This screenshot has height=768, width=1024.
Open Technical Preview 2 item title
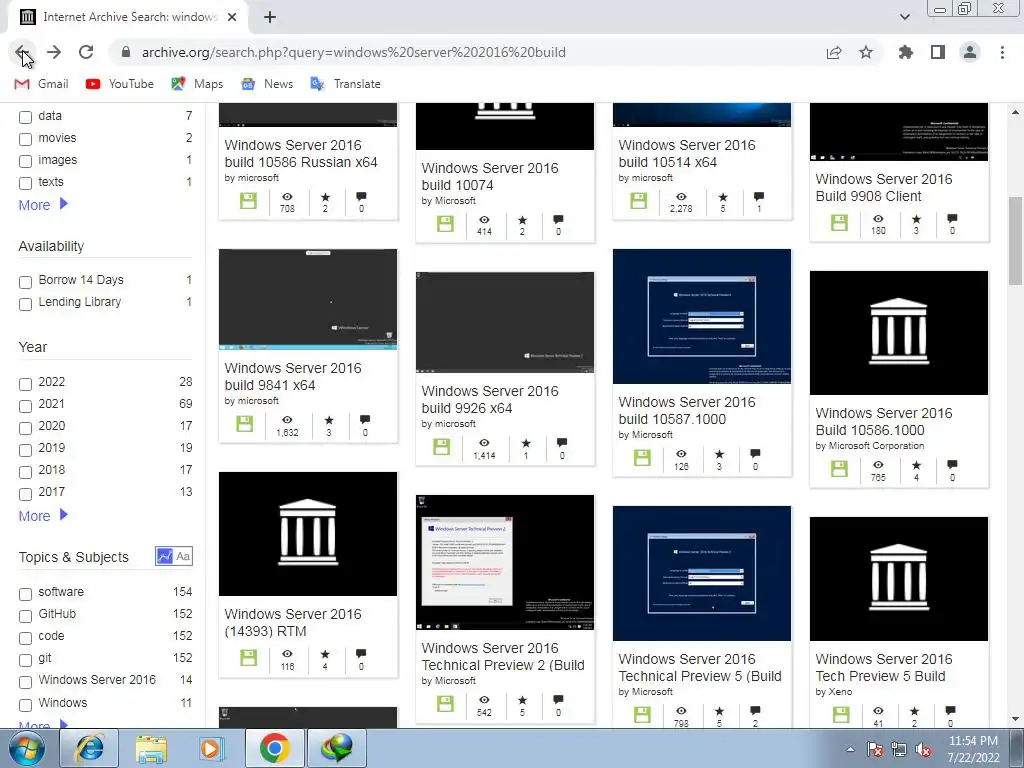pos(503,656)
